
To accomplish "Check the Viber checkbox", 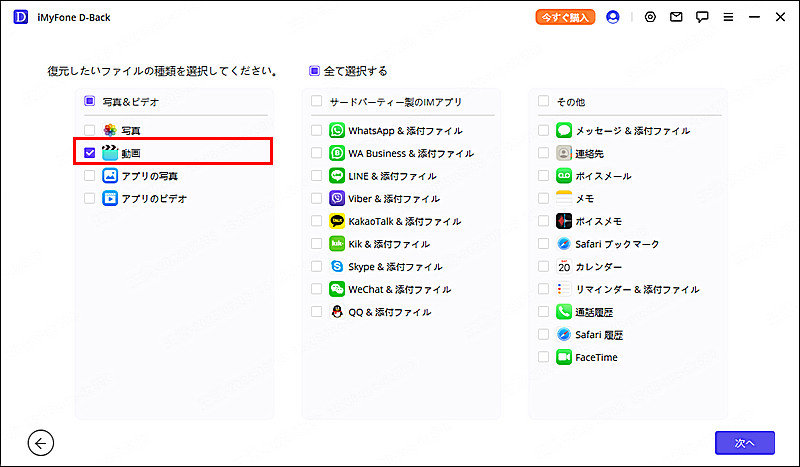I will pos(316,198).
